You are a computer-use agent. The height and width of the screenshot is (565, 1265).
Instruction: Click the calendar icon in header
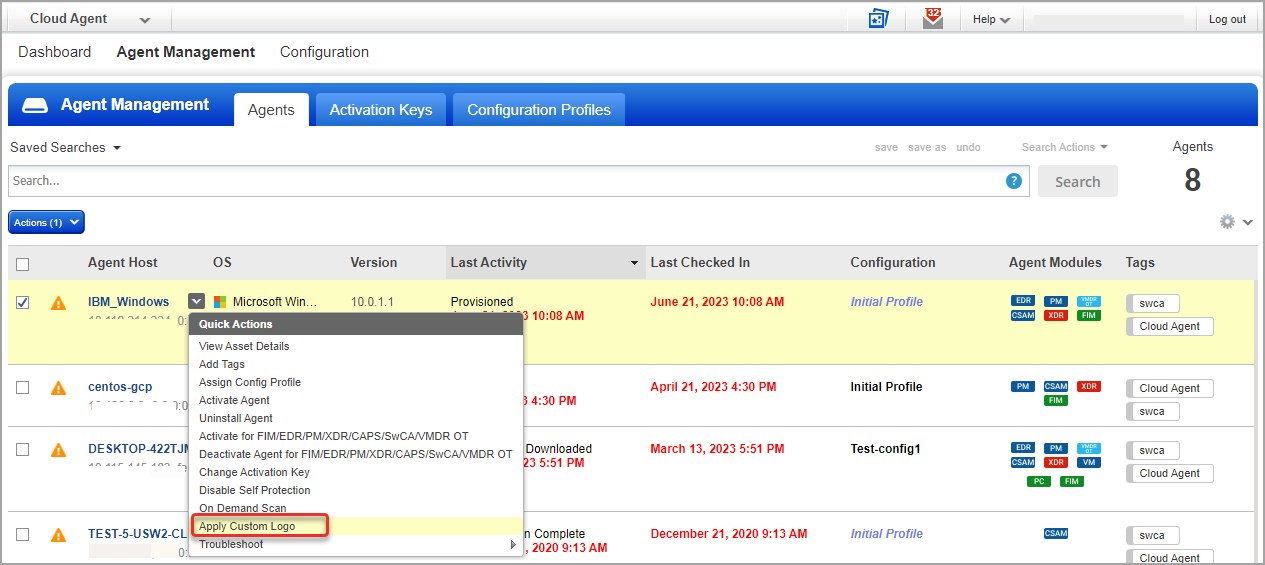pos(878,19)
